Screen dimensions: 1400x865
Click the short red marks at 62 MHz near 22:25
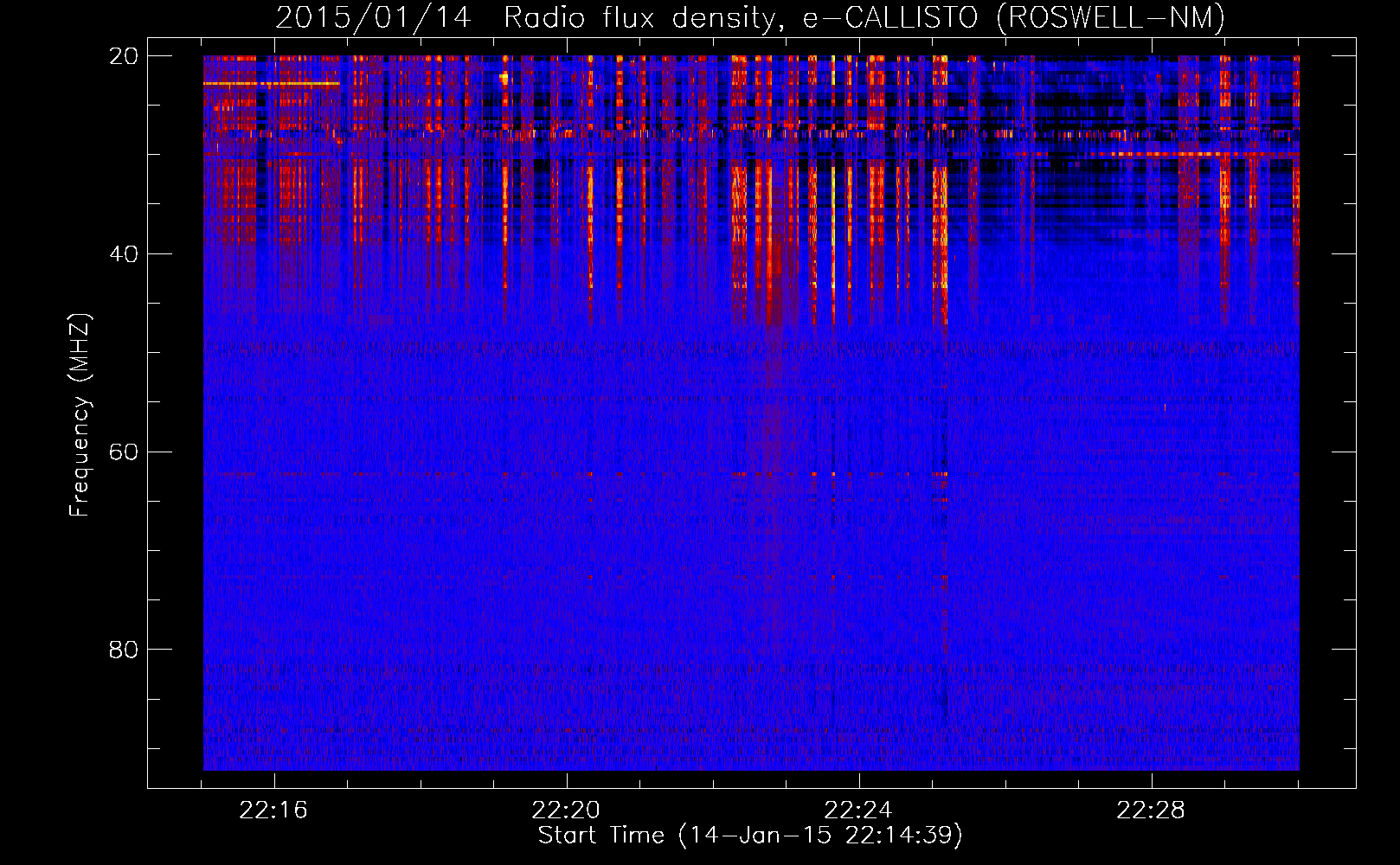coord(941,474)
